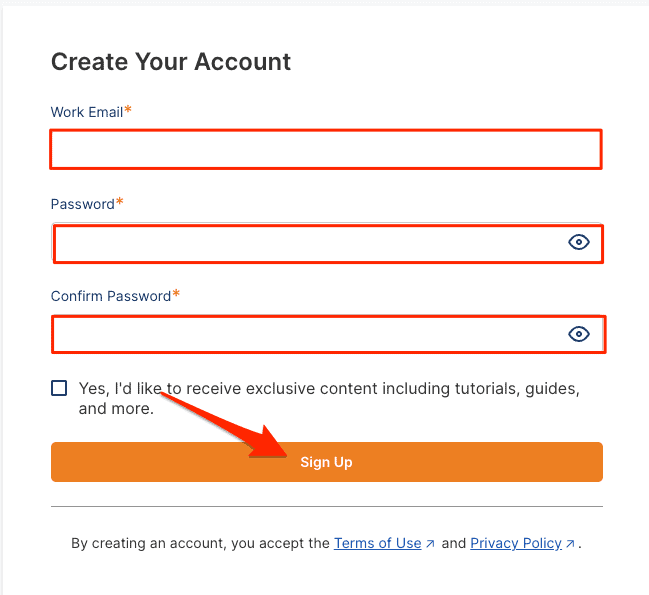
Task: Click the Password field label
Action: (82, 204)
